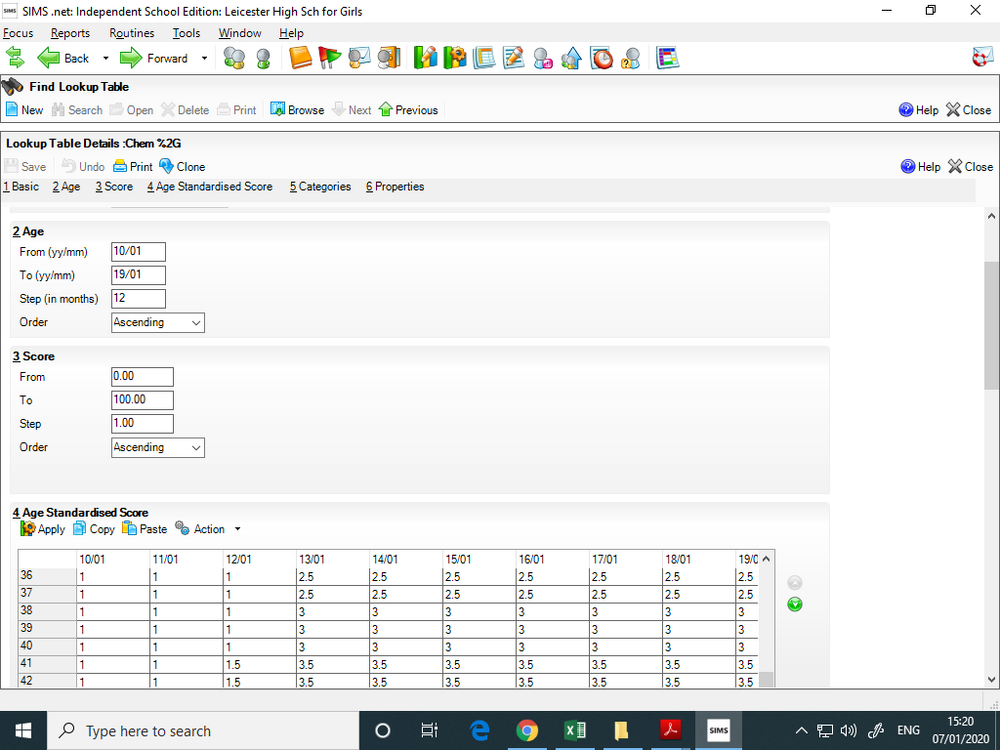Open the Routines menu
1000x750 pixels.
coord(131,33)
